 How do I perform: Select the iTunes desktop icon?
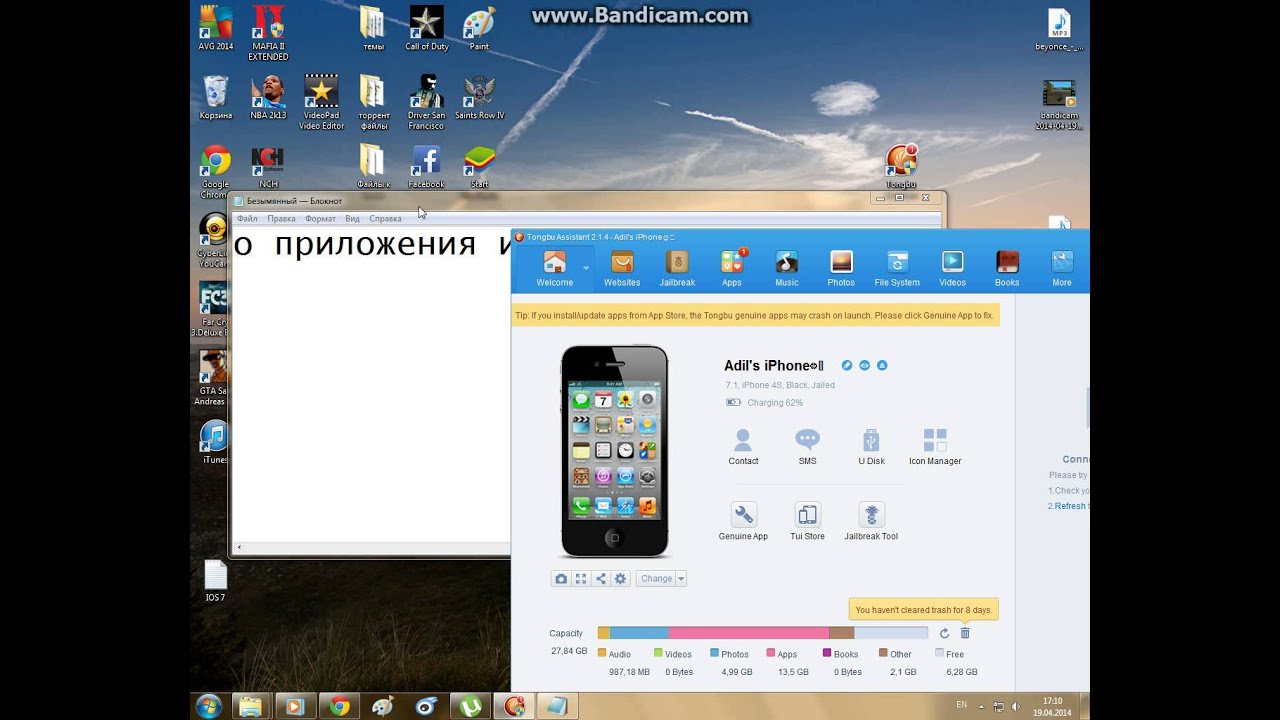215,442
